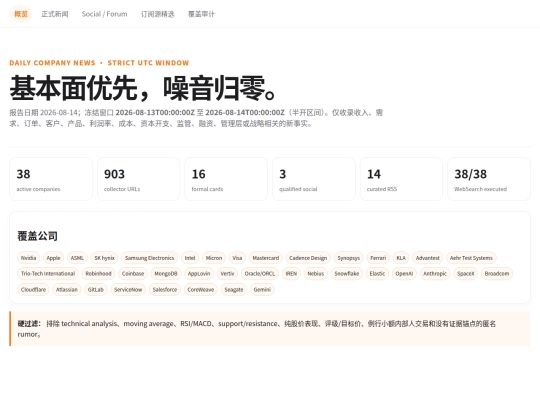This screenshot has height=405, width=540.
Task: Pick the Intel chip
Action: coord(190,258)
